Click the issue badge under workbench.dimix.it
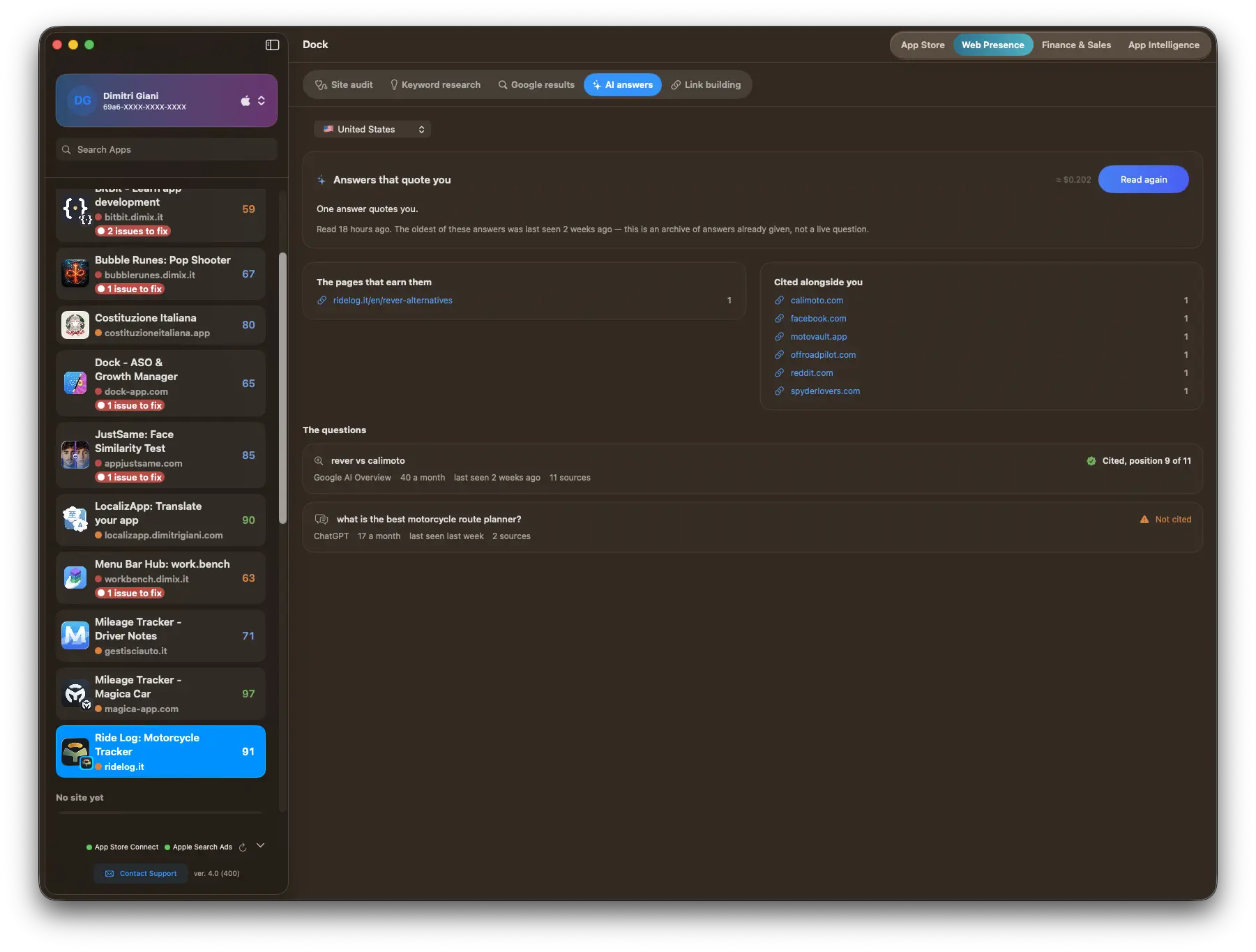 coord(130,593)
